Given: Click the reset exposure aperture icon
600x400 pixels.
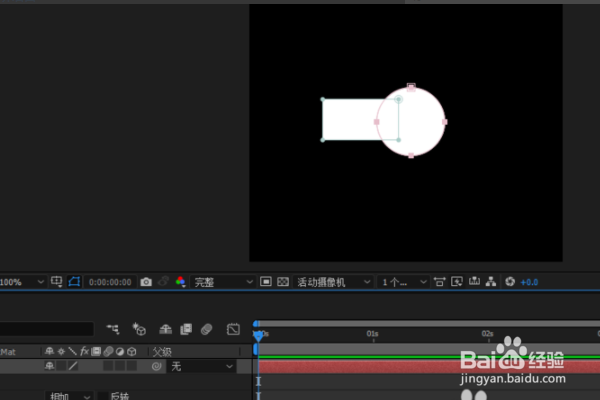Looking at the screenshot, I should pyautogui.click(x=510, y=282).
